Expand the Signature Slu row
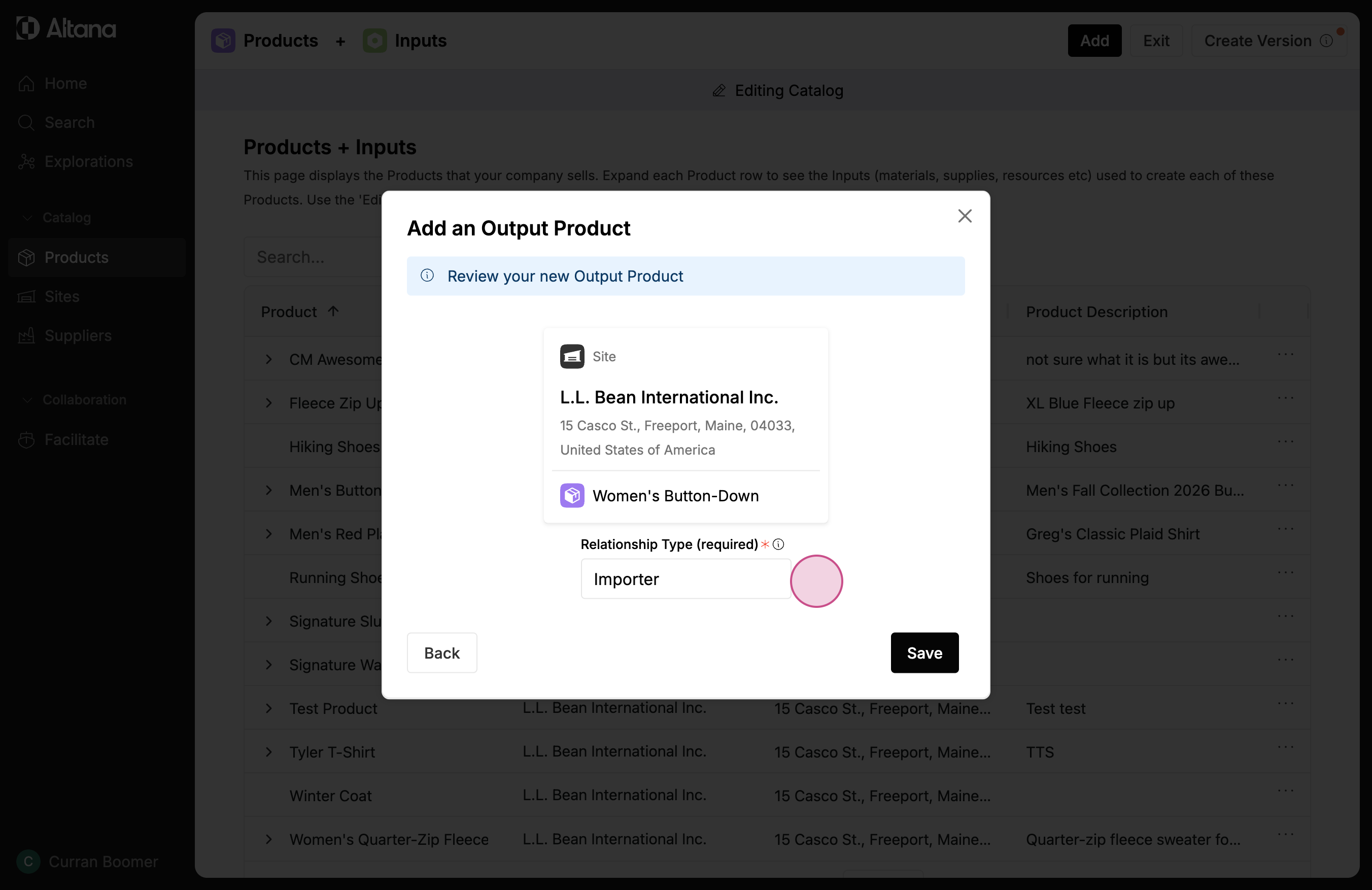Viewport: 1372px width, 890px height. pyautogui.click(x=268, y=621)
